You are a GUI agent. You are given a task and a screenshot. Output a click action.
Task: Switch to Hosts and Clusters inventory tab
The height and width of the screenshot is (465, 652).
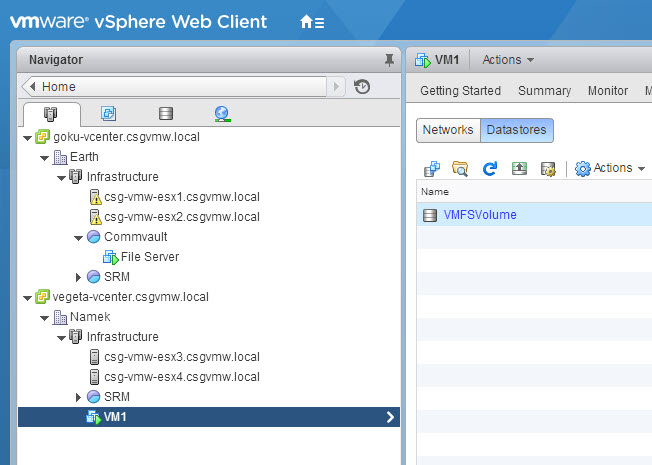pyautogui.click(x=51, y=114)
